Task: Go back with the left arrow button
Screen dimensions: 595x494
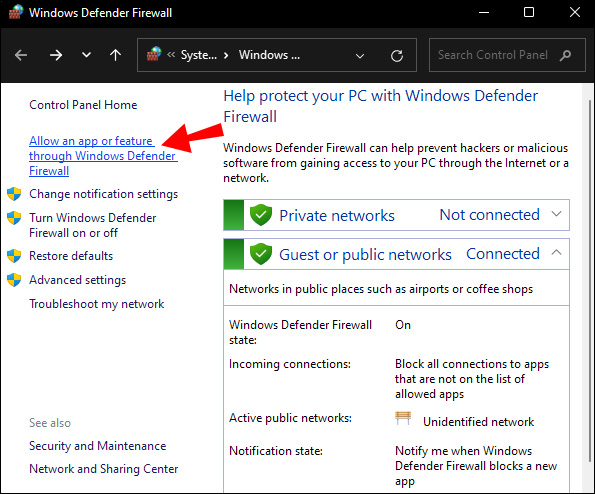Action: point(21,55)
